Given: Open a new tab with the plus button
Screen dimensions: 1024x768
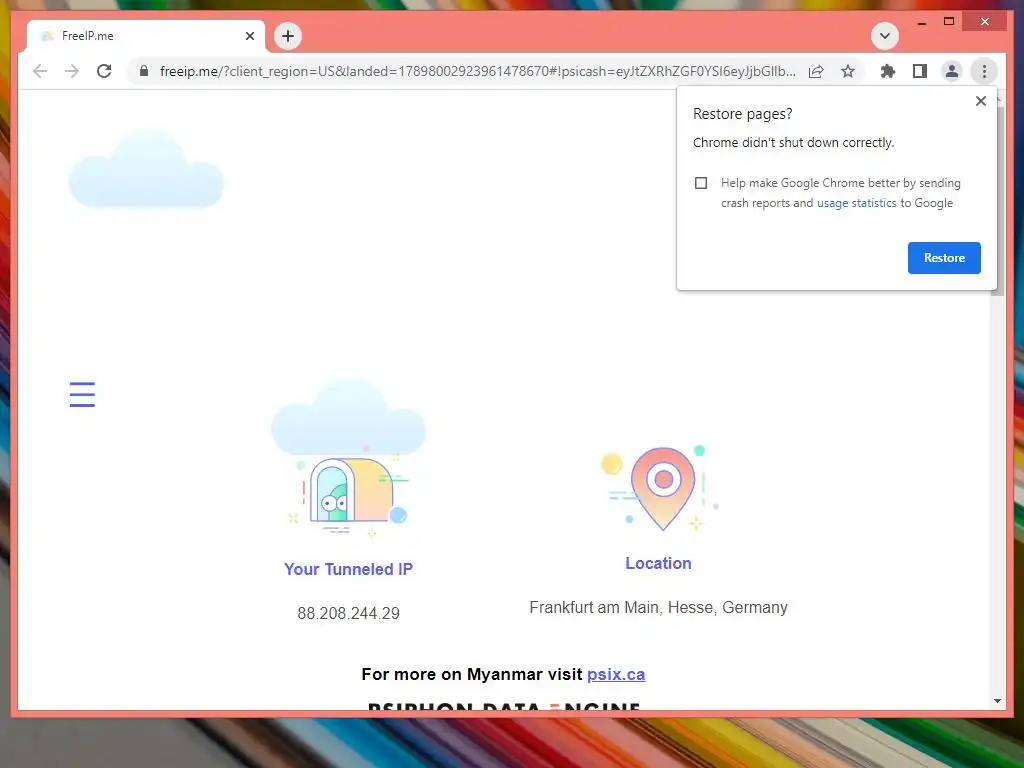Looking at the screenshot, I should pyautogui.click(x=288, y=36).
